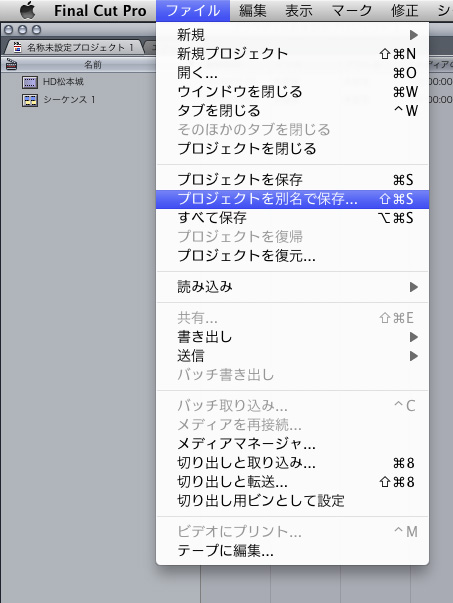Image resolution: width=453 pixels, height=603 pixels.
Task: Click the project tab document icon
Action: (17, 47)
